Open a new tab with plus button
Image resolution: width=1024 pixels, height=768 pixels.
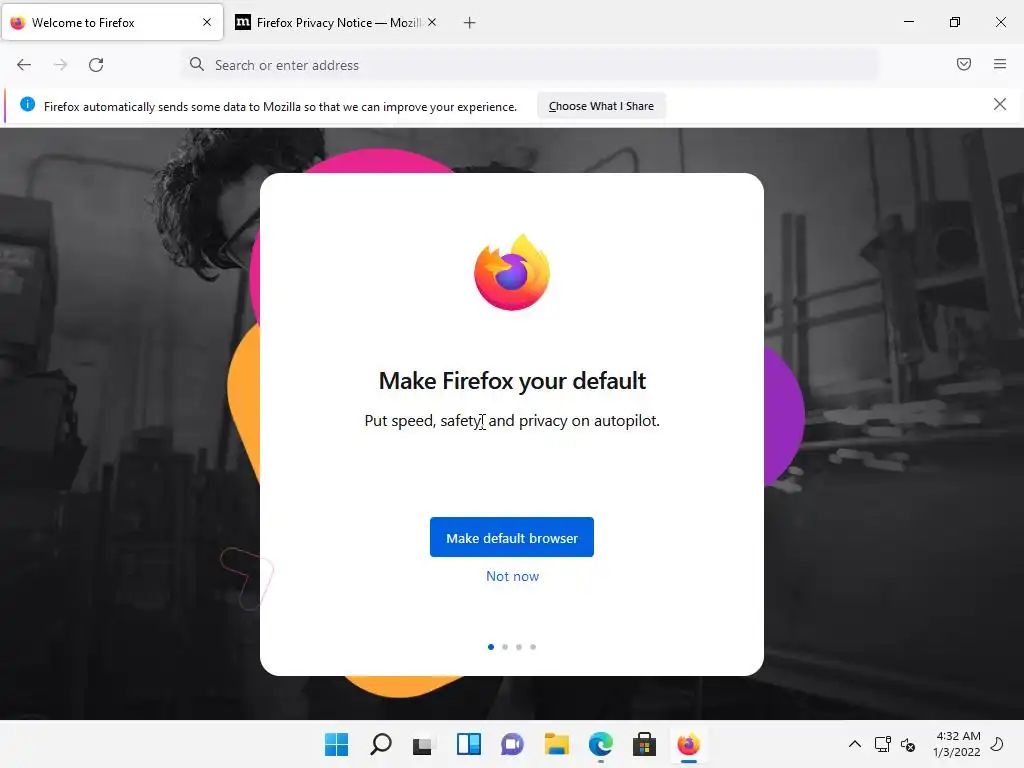pyautogui.click(x=469, y=23)
